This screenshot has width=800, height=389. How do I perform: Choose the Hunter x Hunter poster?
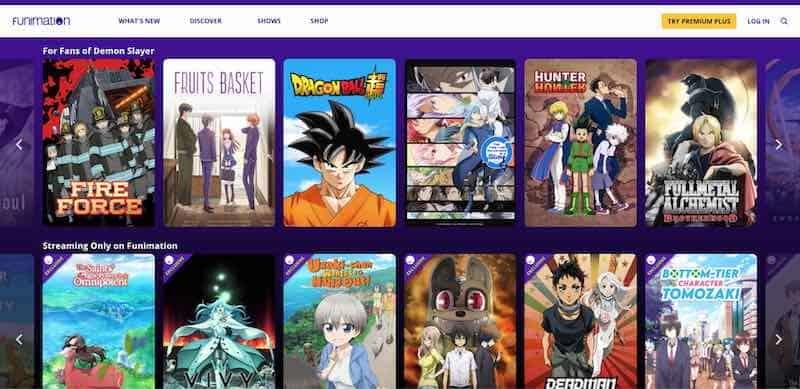(x=581, y=143)
